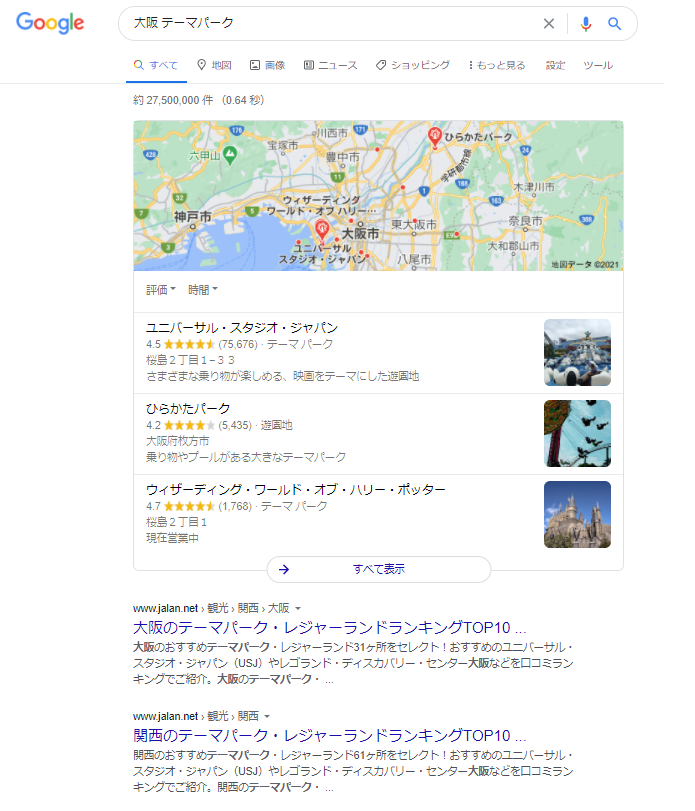The image size is (695, 811).
Task: Open 大阪のテーマパーク・レジャーランドランキングTOP10 result
Action: (329, 628)
